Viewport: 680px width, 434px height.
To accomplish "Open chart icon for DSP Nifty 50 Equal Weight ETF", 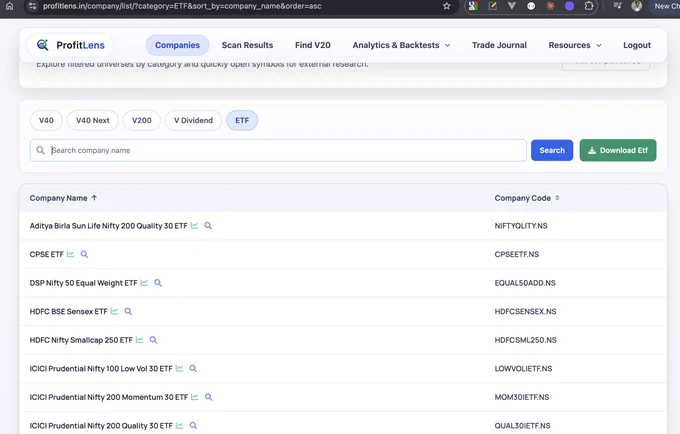I will (144, 283).
